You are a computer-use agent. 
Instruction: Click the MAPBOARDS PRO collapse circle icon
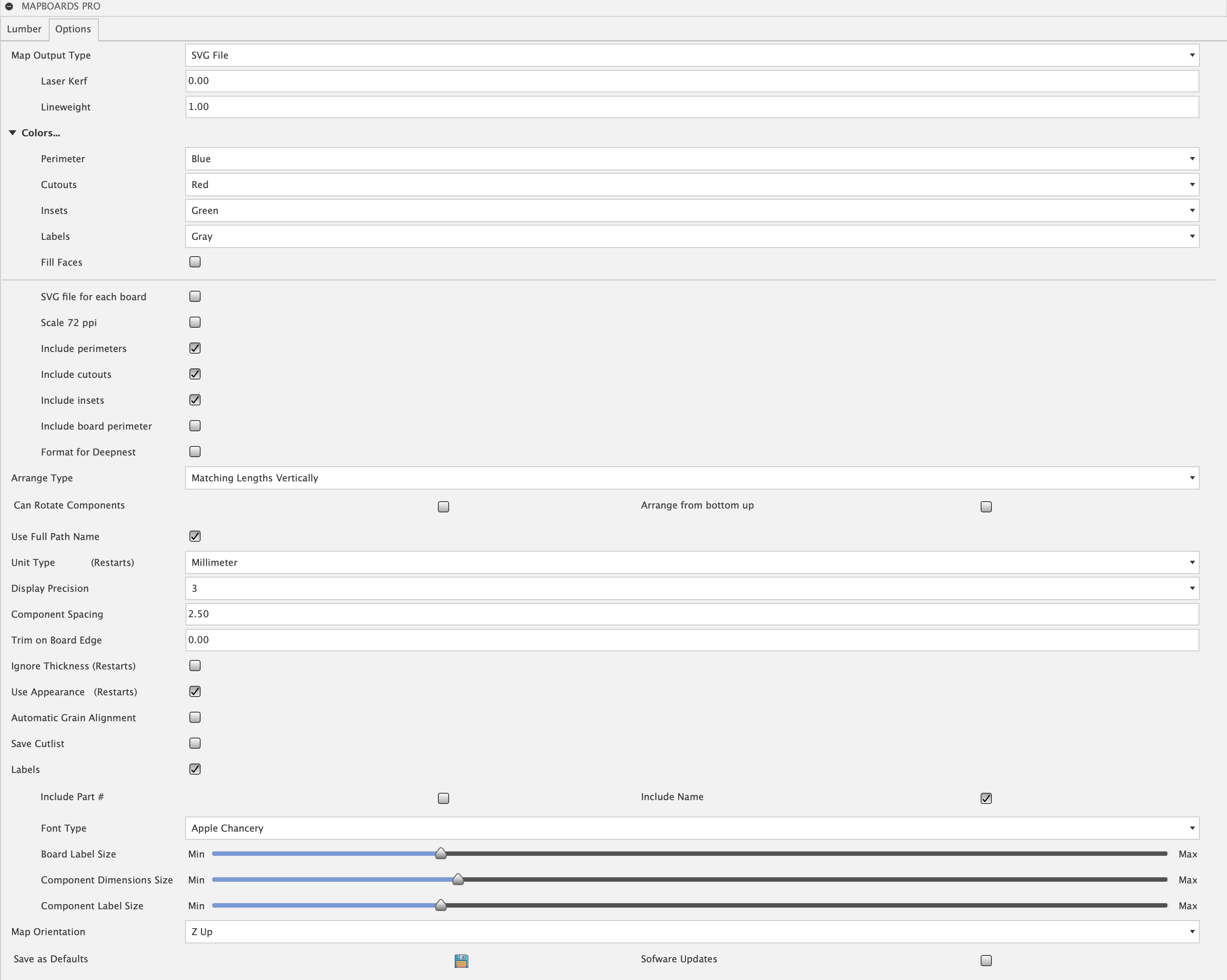[x=9, y=6]
